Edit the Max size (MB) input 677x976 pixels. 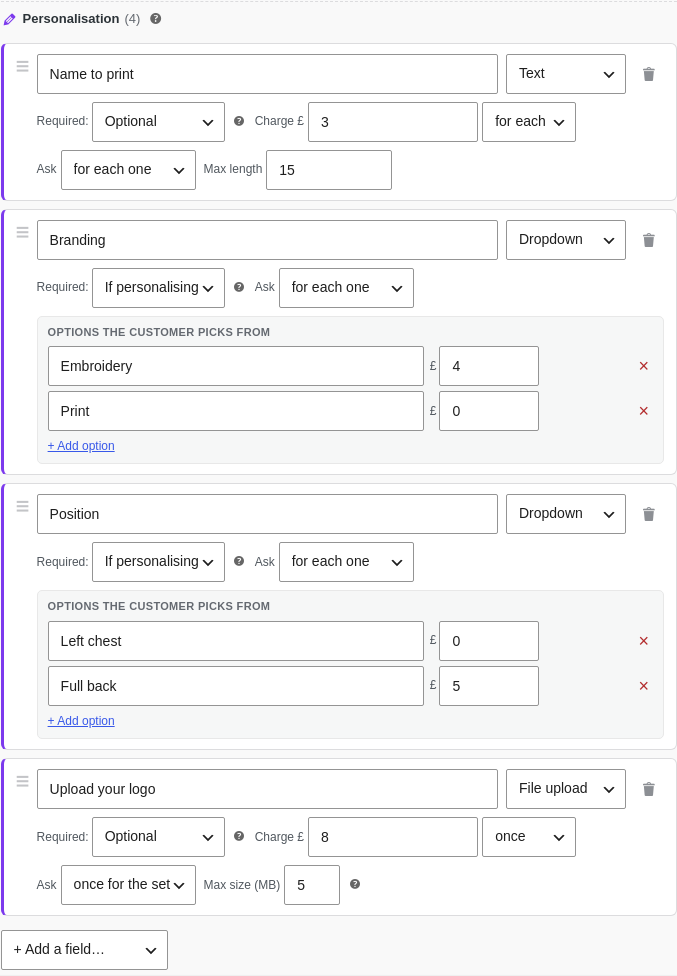coord(312,884)
